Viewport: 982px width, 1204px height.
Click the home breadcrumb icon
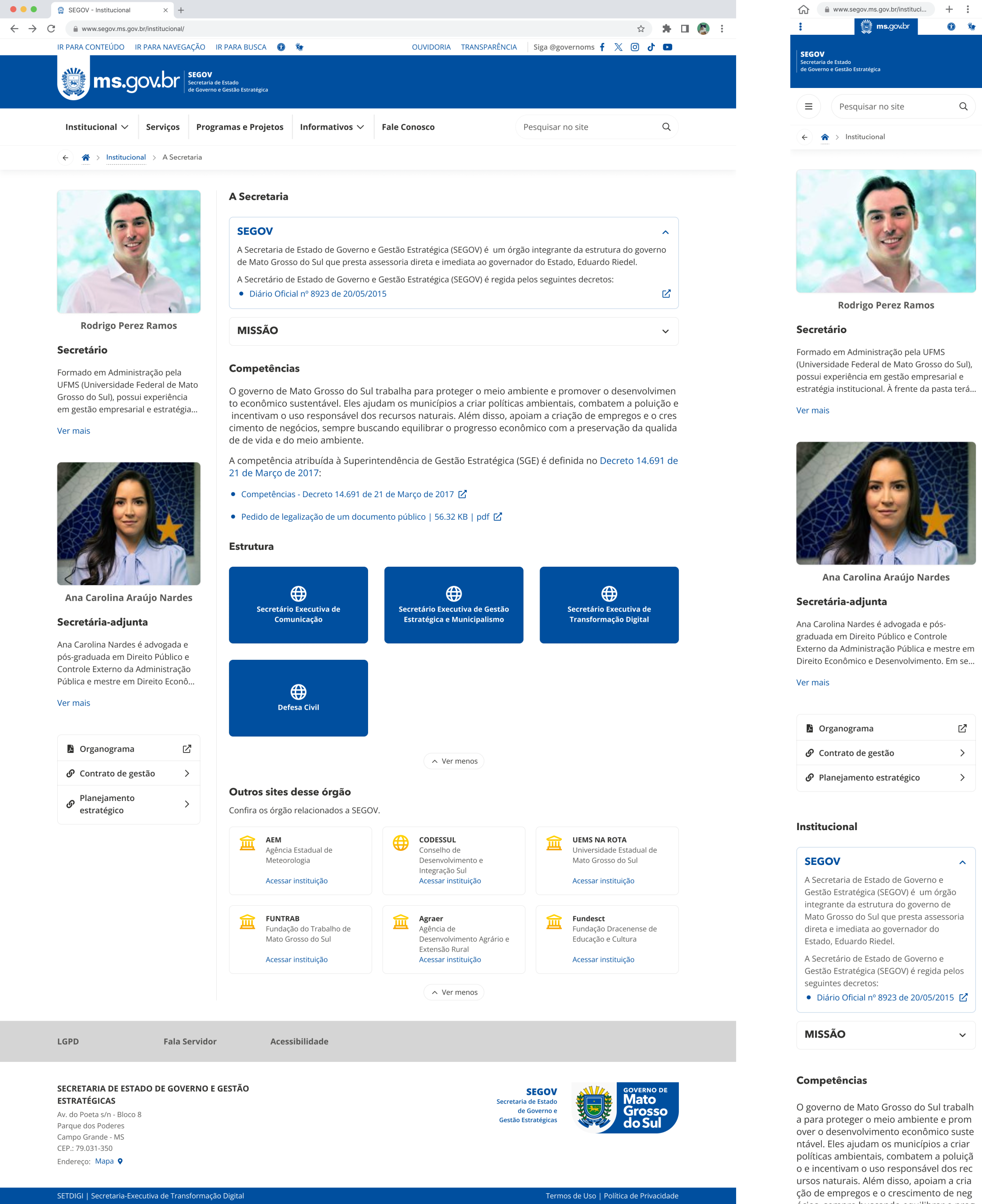[86, 157]
